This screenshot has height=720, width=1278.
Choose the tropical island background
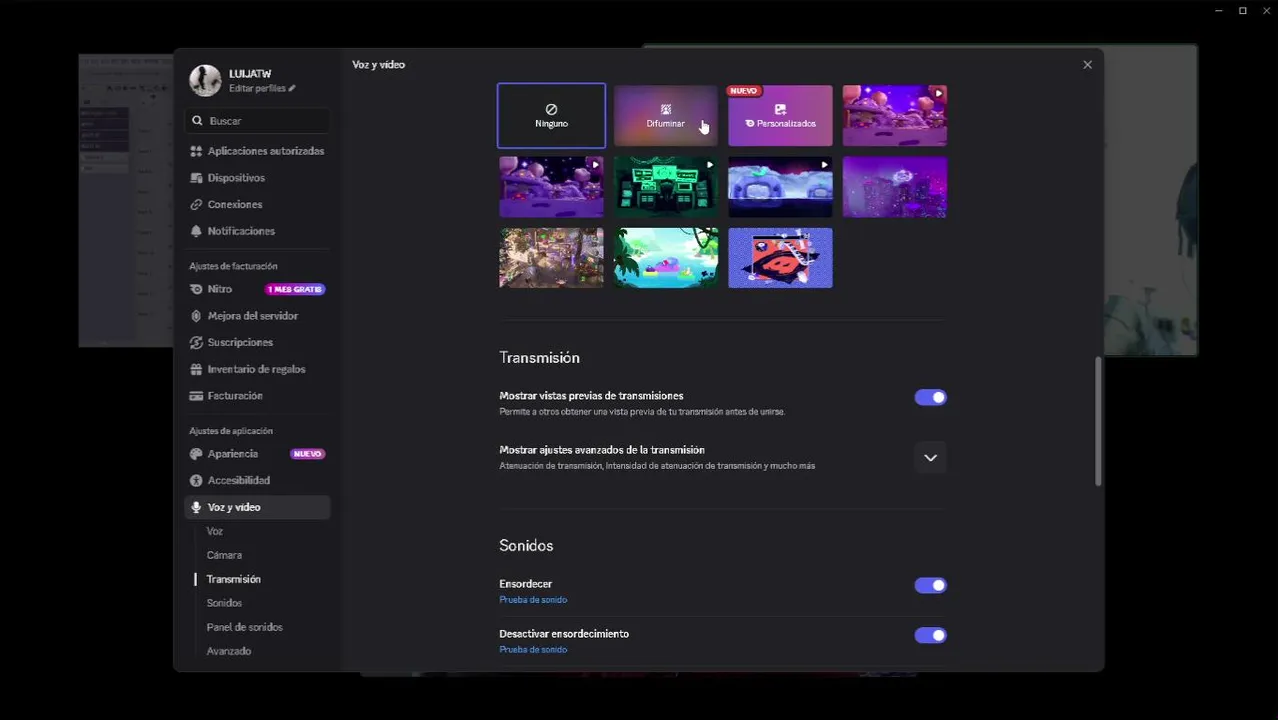point(665,258)
